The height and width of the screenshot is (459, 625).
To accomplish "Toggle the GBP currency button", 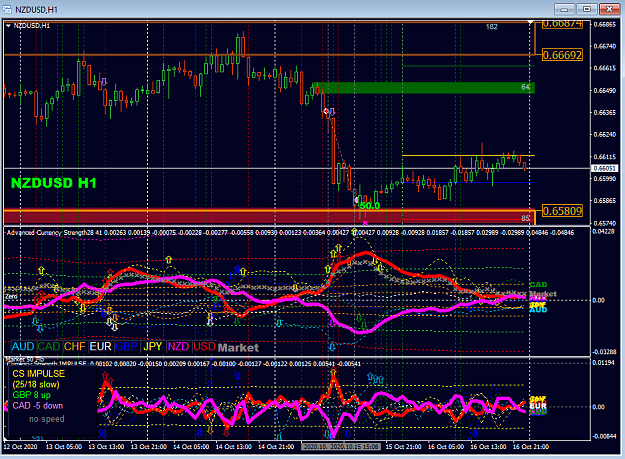I will 126,346.
